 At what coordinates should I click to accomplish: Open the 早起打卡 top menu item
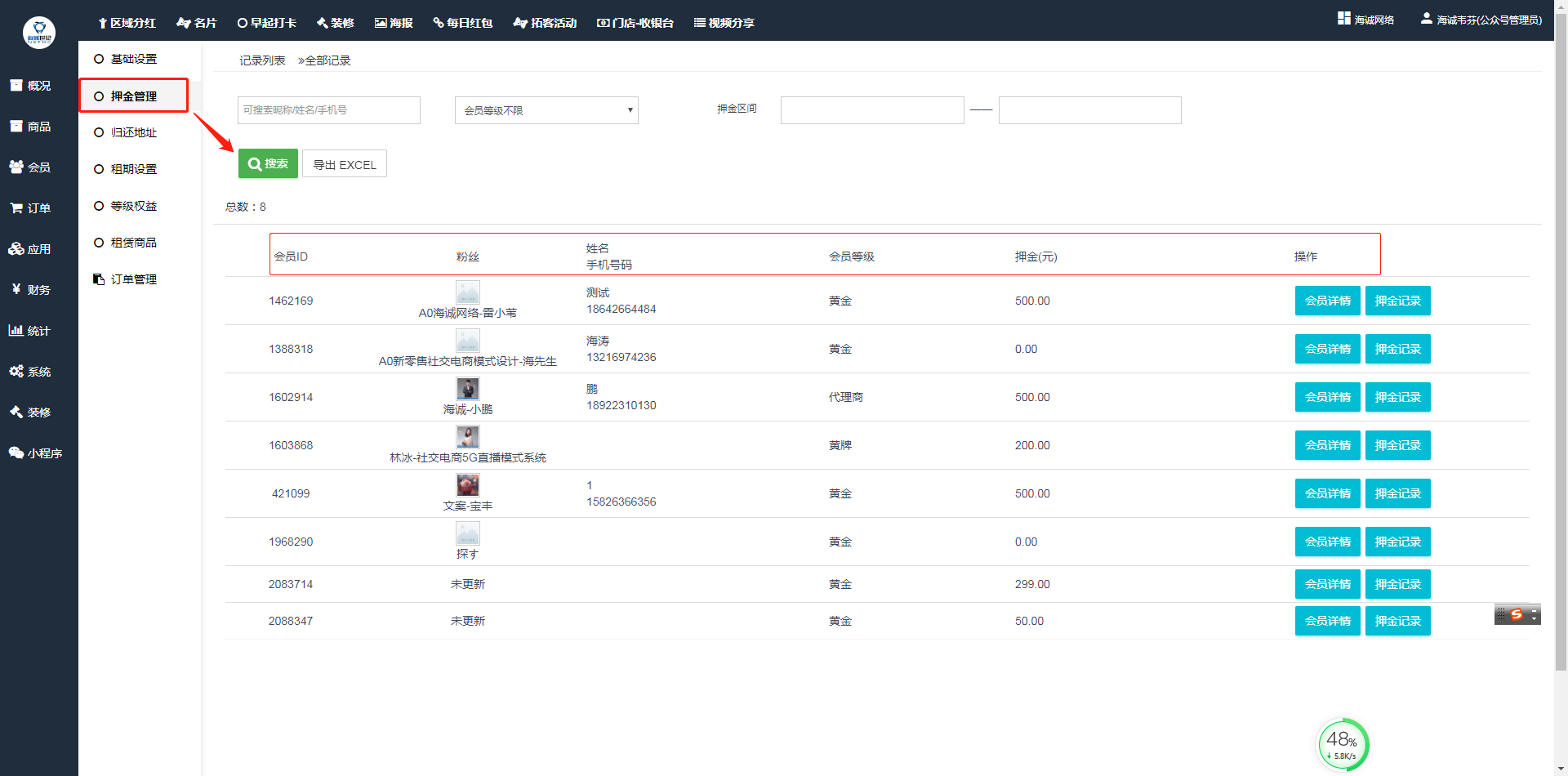(x=267, y=23)
